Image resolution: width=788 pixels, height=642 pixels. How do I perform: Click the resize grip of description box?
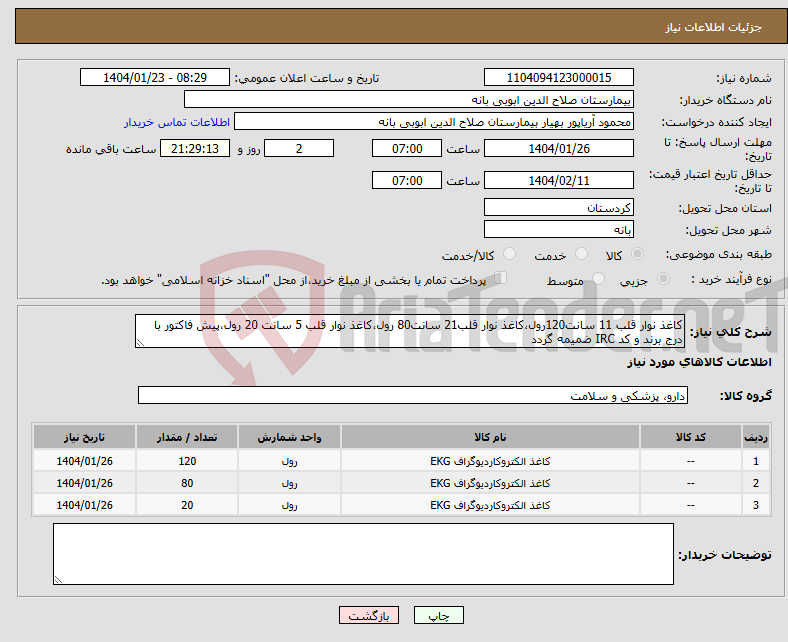[140, 343]
